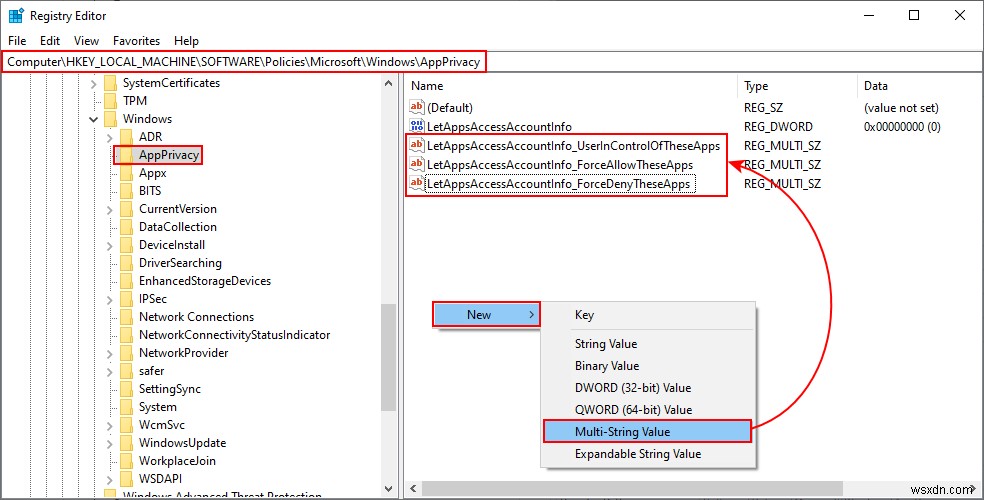The width and height of the screenshot is (984, 500).
Task: Click the Network Connections folder icon
Action: 127,317
